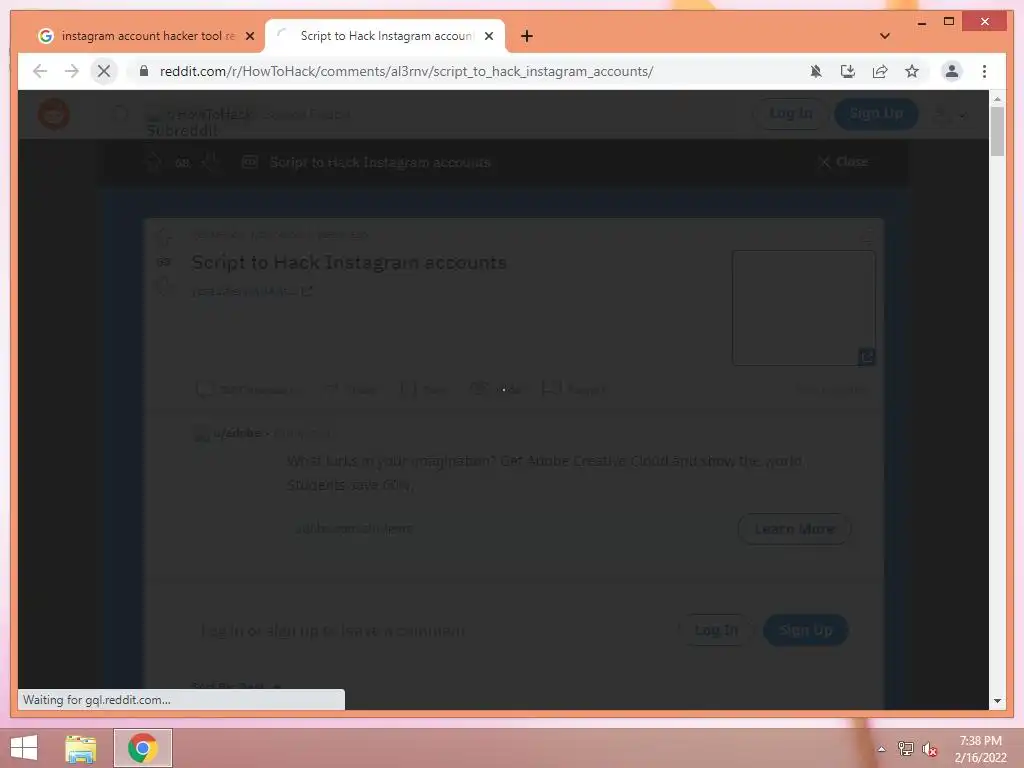Report the post
This screenshot has height=768, width=1024.
(575, 390)
